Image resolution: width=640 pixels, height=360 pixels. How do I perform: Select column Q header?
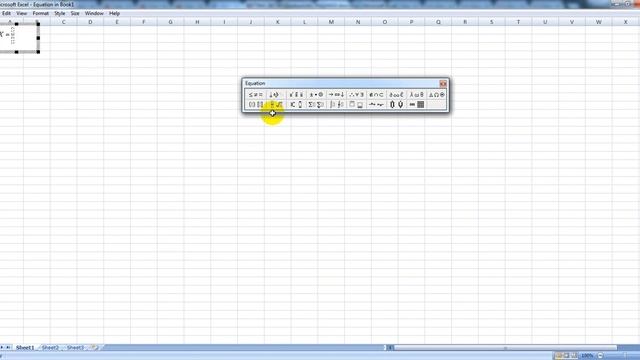438,22
